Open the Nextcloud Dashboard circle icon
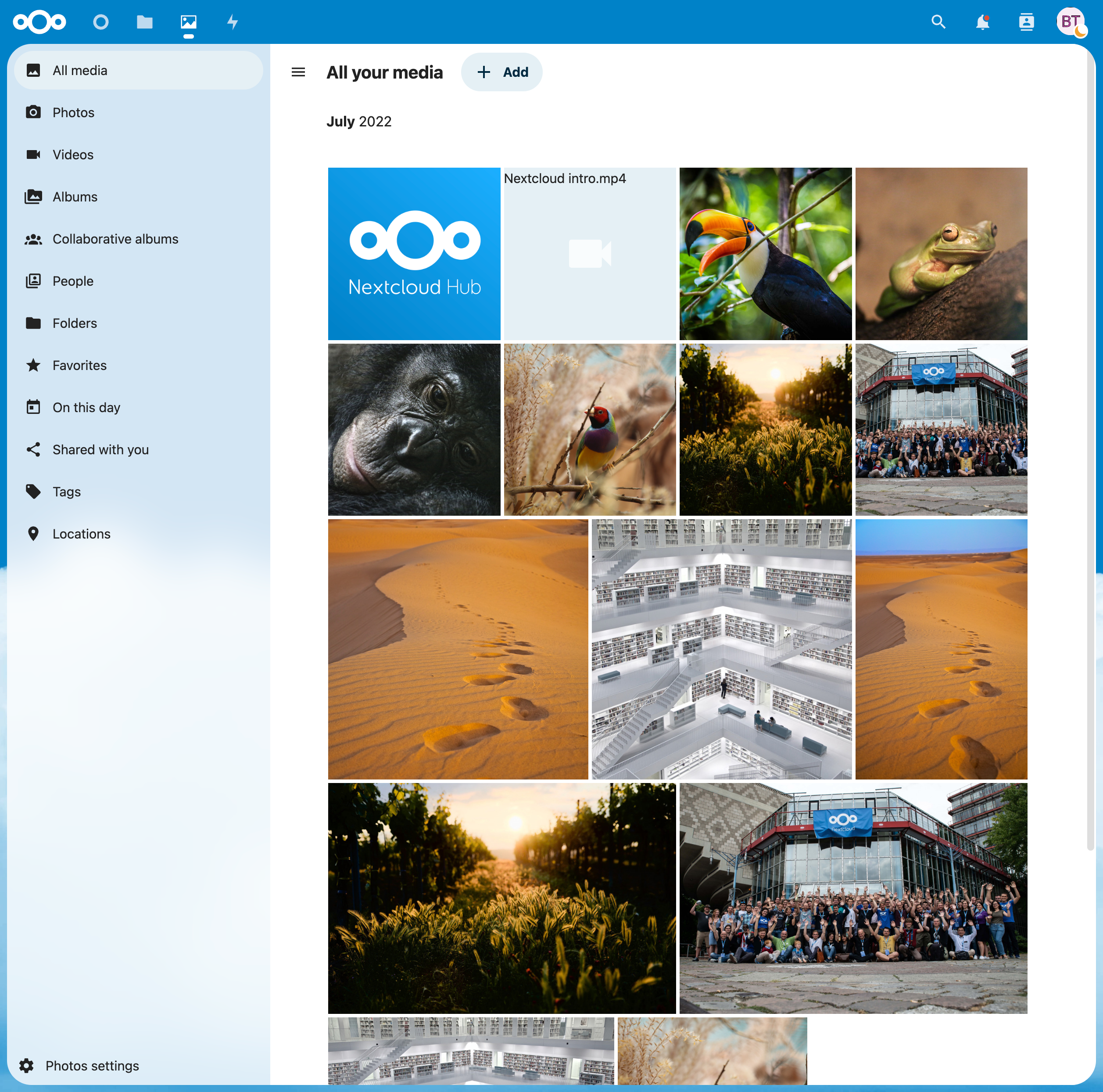The height and width of the screenshot is (1092, 1103). pos(101,22)
